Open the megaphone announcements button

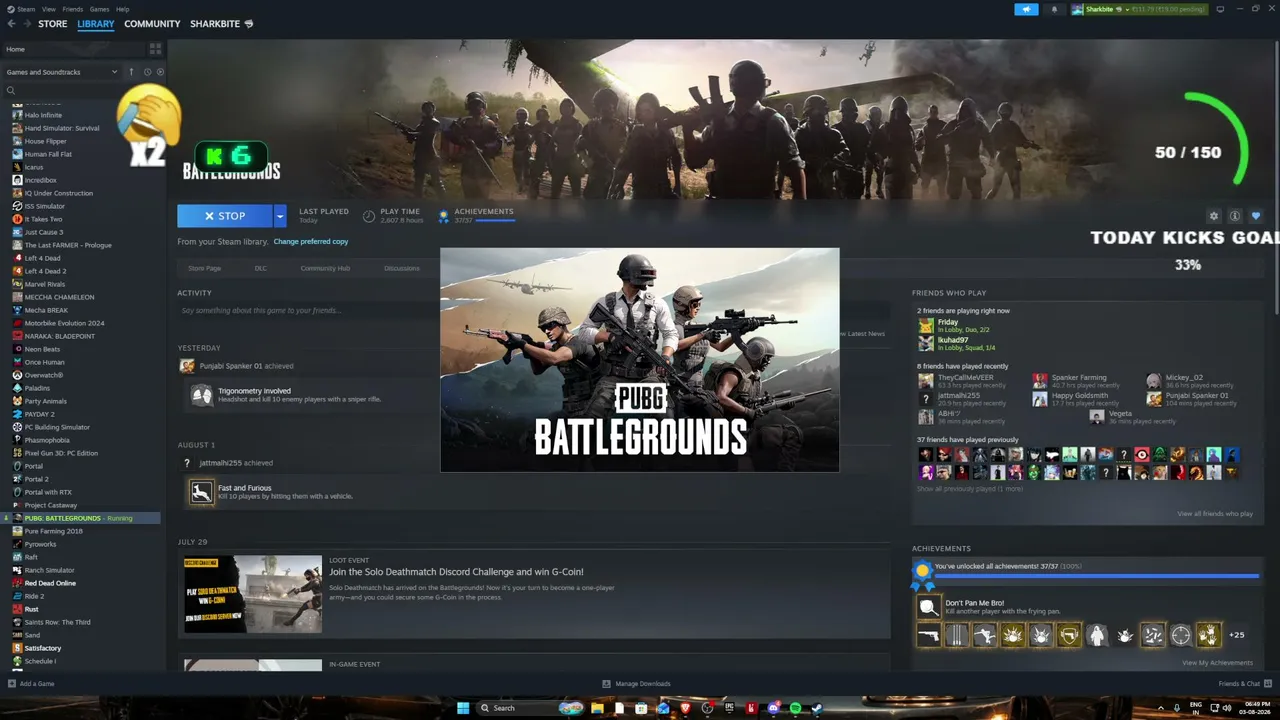(x=1026, y=9)
